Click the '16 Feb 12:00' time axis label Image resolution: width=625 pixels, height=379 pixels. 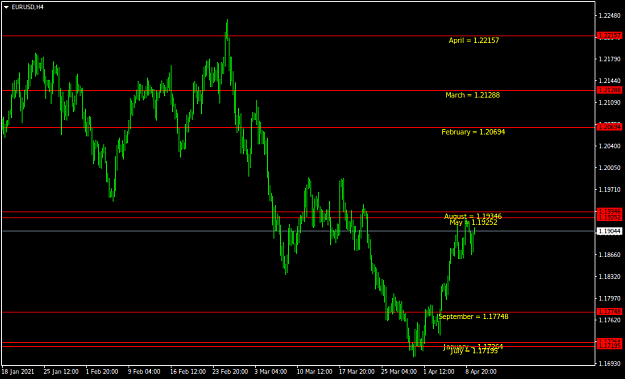[x=188, y=372]
